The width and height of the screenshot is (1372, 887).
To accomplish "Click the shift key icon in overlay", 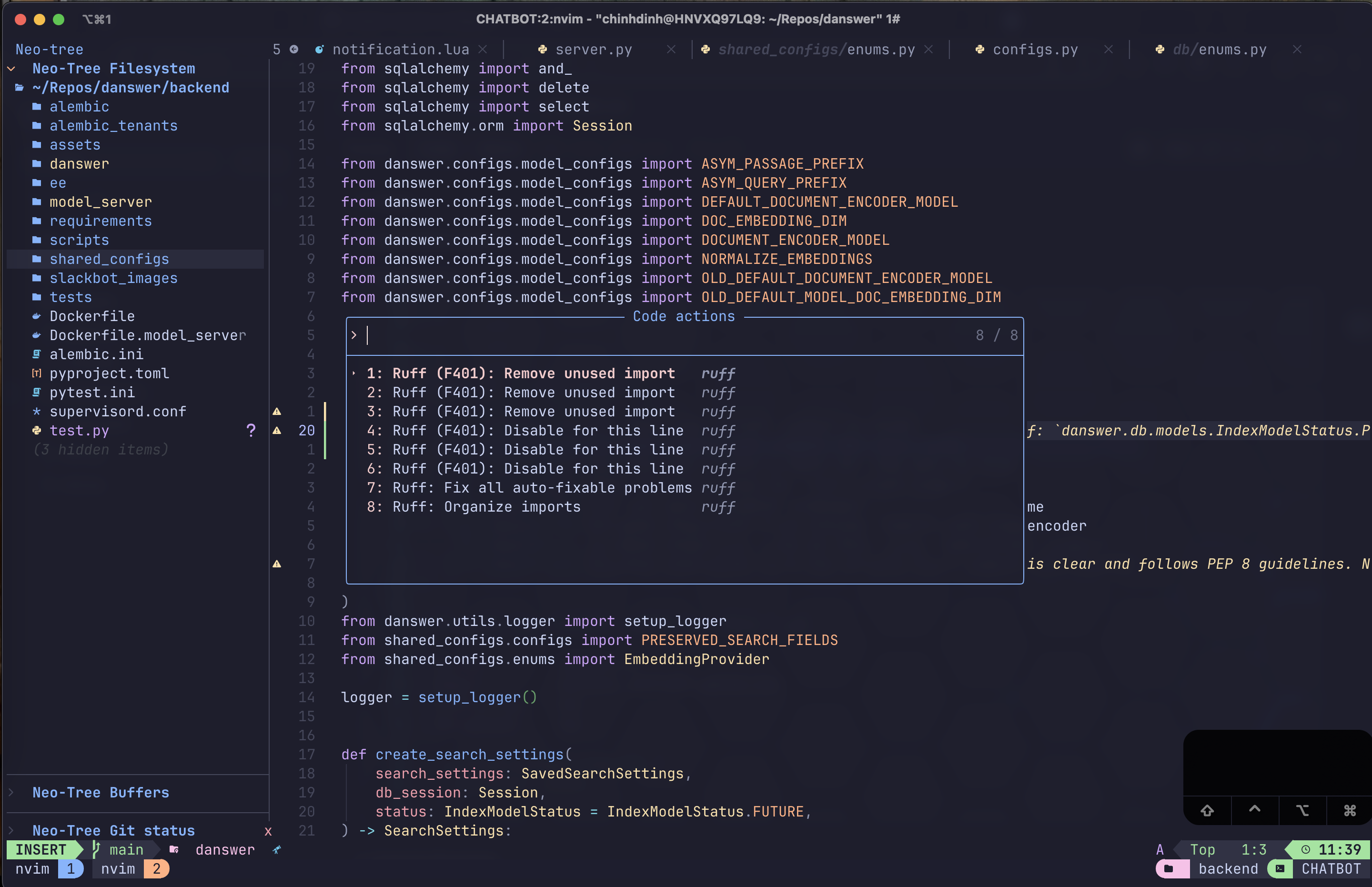I will [1207, 810].
